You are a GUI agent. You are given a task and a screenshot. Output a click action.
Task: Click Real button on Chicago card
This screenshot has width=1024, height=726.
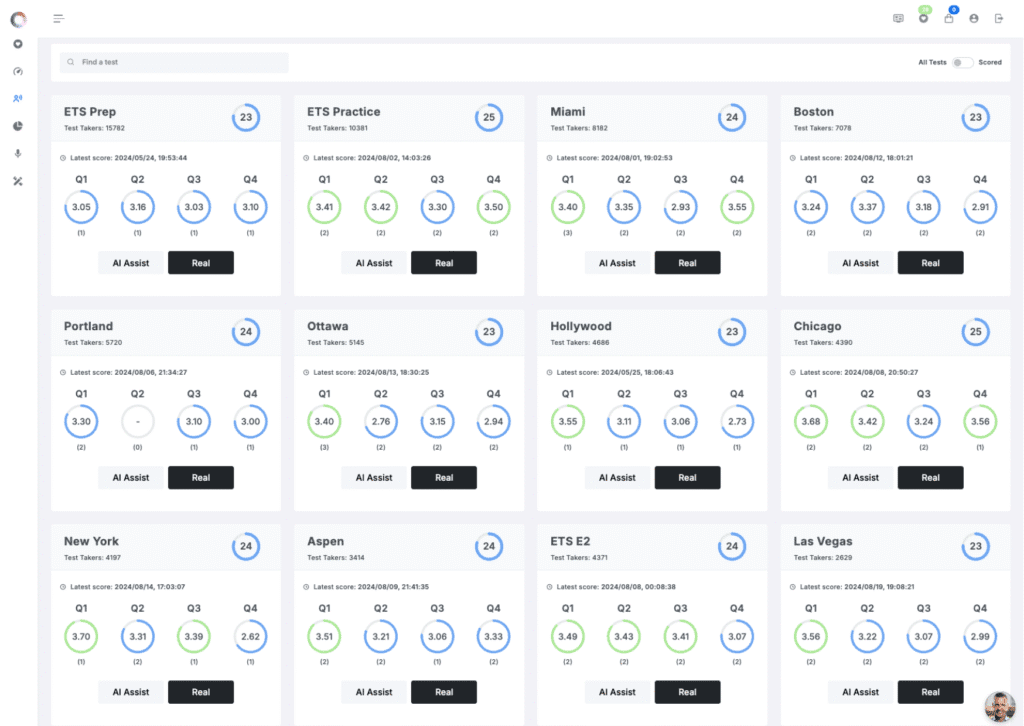[x=930, y=477]
